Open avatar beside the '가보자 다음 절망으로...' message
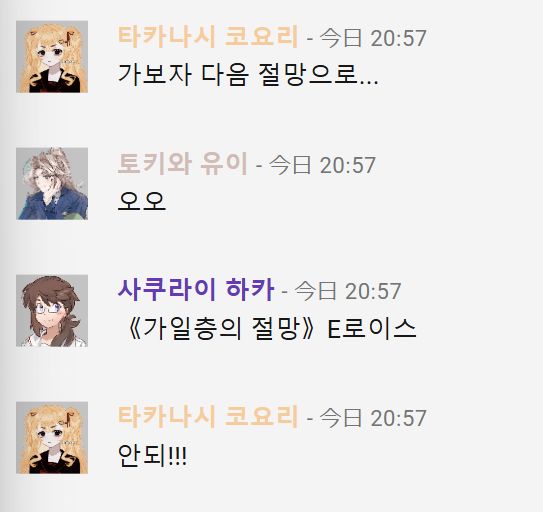The width and height of the screenshot is (543, 512). pos(52,57)
